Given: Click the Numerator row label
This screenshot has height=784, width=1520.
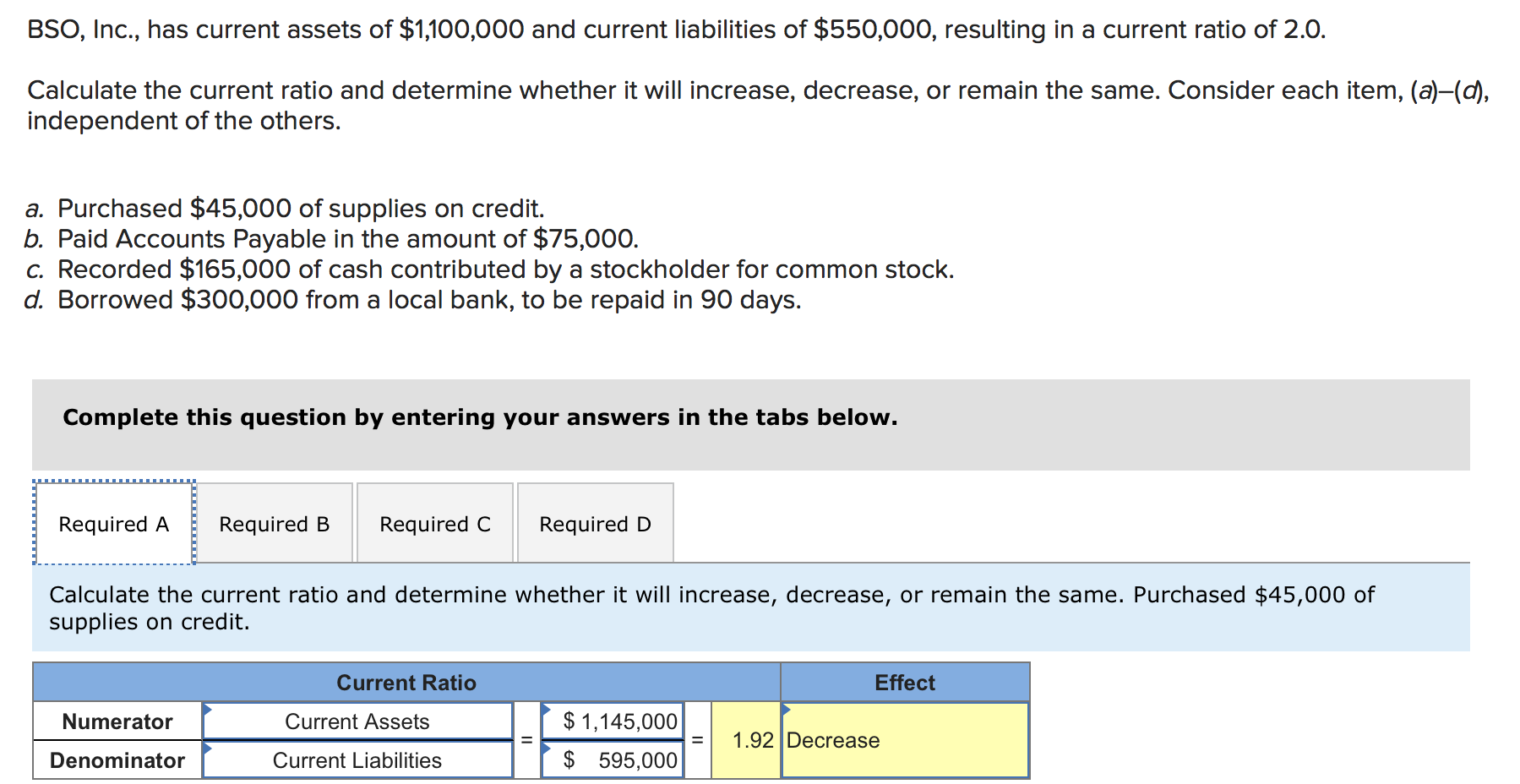Looking at the screenshot, I should pos(117,721).
